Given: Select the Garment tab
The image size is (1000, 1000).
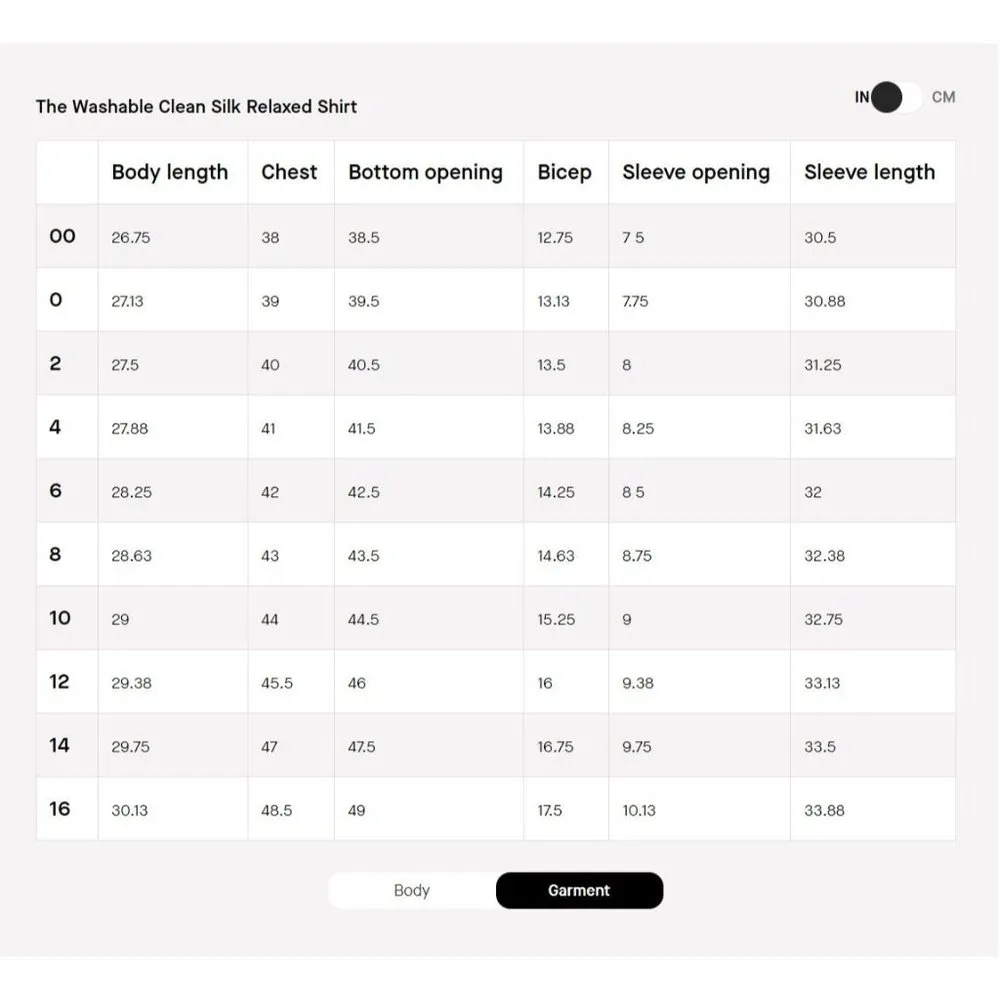Looking at the screenshot, I should [x=579, y=890].
